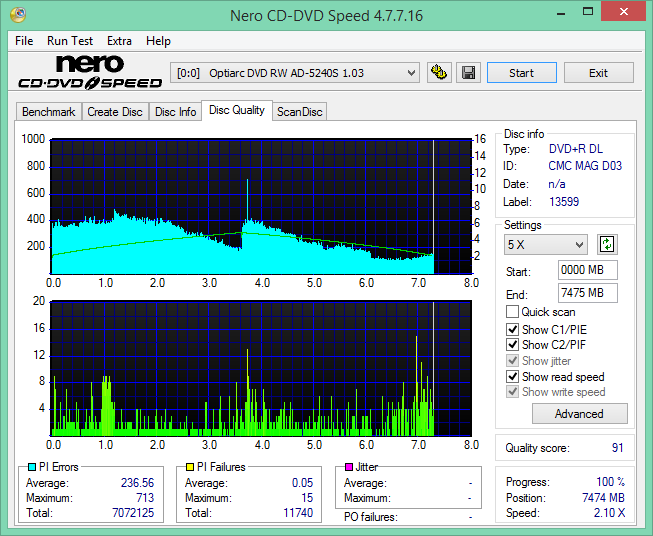This screenshot has height=536, width=653.
Task: Click the disc ID CMC MAG D03
Action: (585, 166)
